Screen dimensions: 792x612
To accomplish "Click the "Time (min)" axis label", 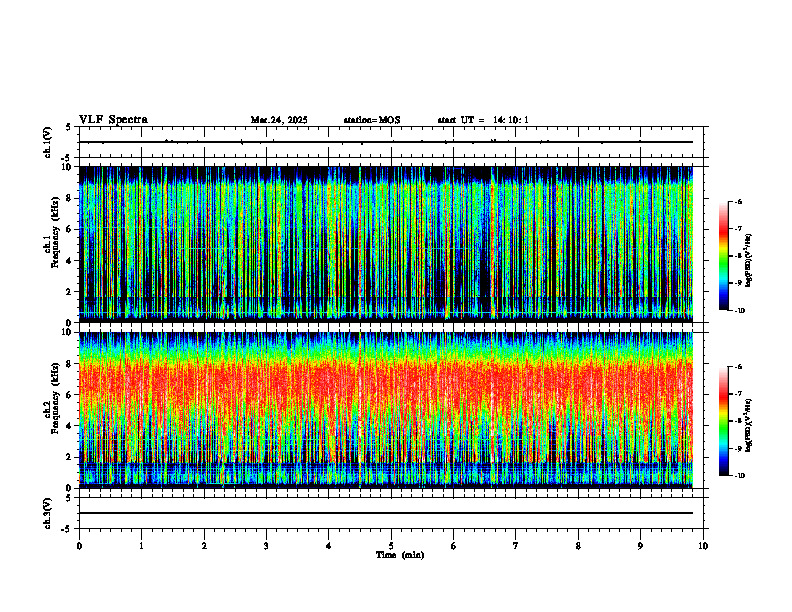I will (400, 555).
